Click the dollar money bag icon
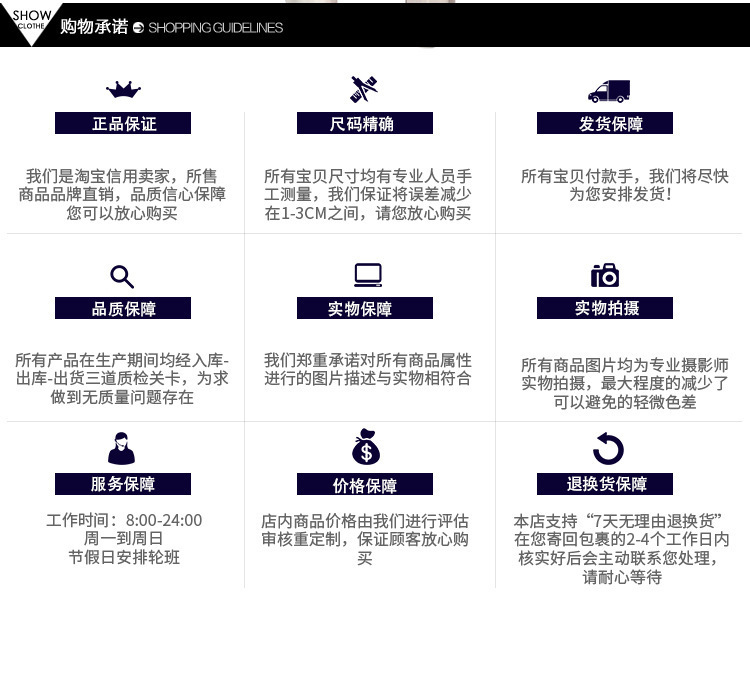 point(366,447)
